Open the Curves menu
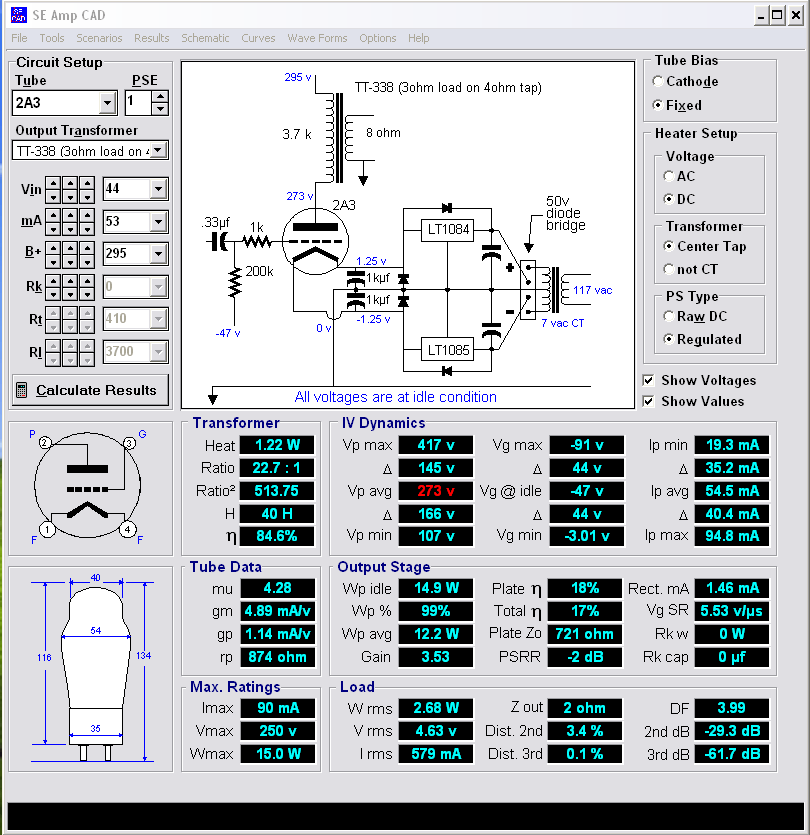This screenshot has height=835, width=810. [x=258, y=38]
